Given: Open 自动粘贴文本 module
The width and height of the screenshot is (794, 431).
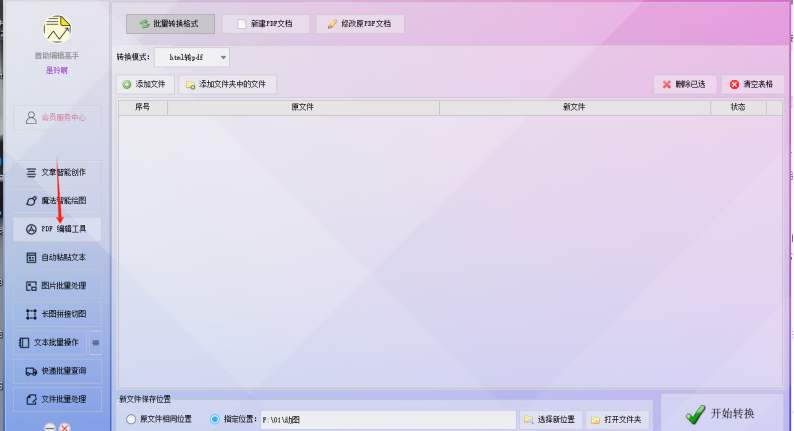Looking at the screenshot, I should (57, 258).
